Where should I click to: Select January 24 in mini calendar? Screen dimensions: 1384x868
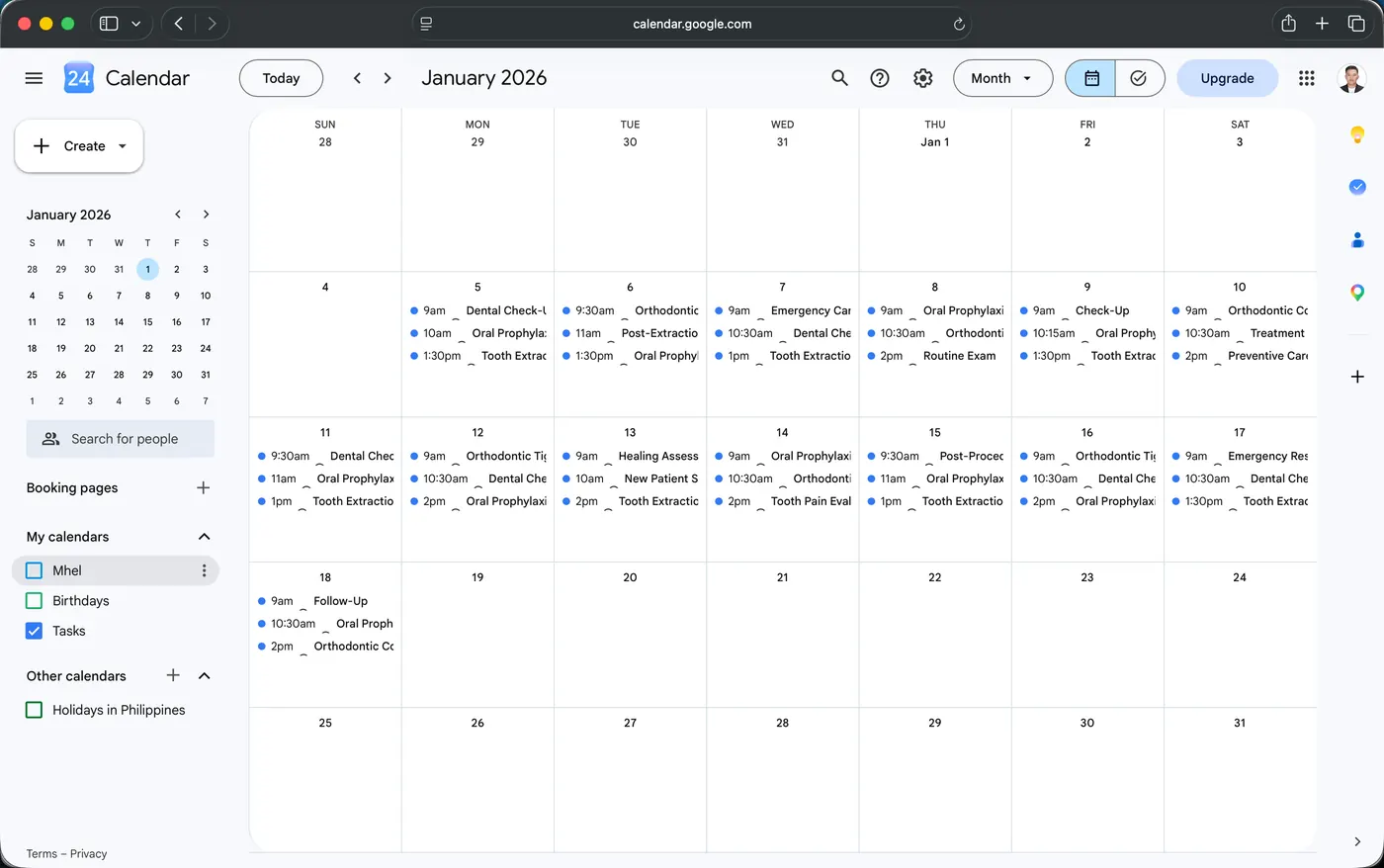[206, 348]
